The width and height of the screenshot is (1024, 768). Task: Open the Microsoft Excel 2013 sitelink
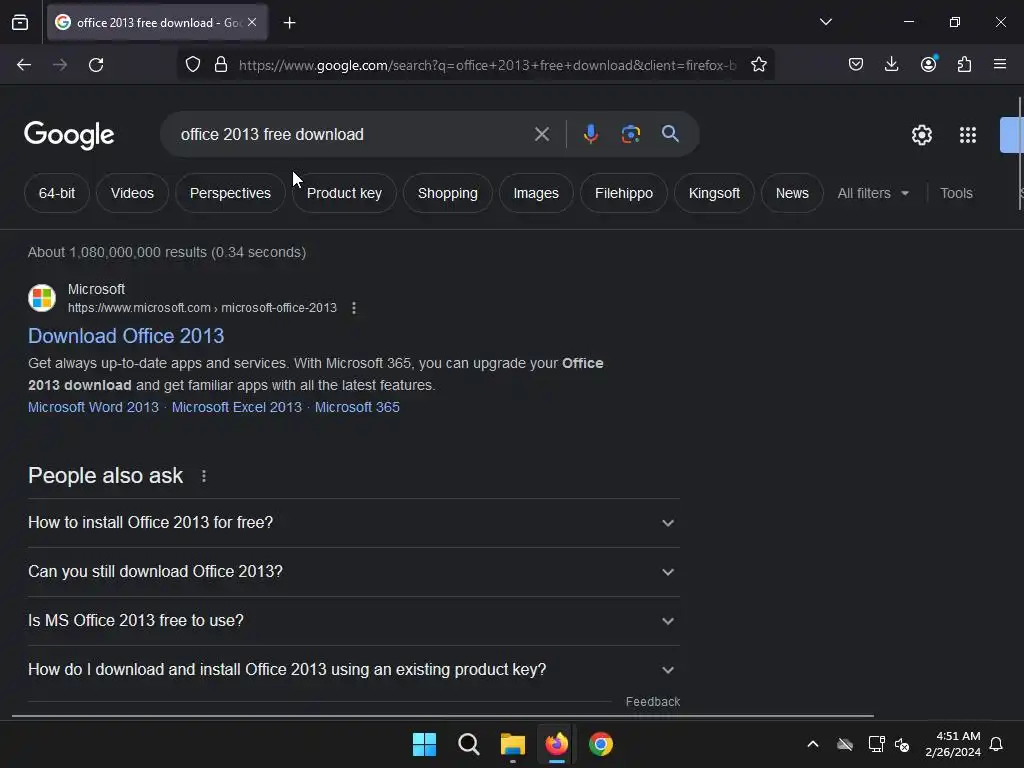[236, 407]
